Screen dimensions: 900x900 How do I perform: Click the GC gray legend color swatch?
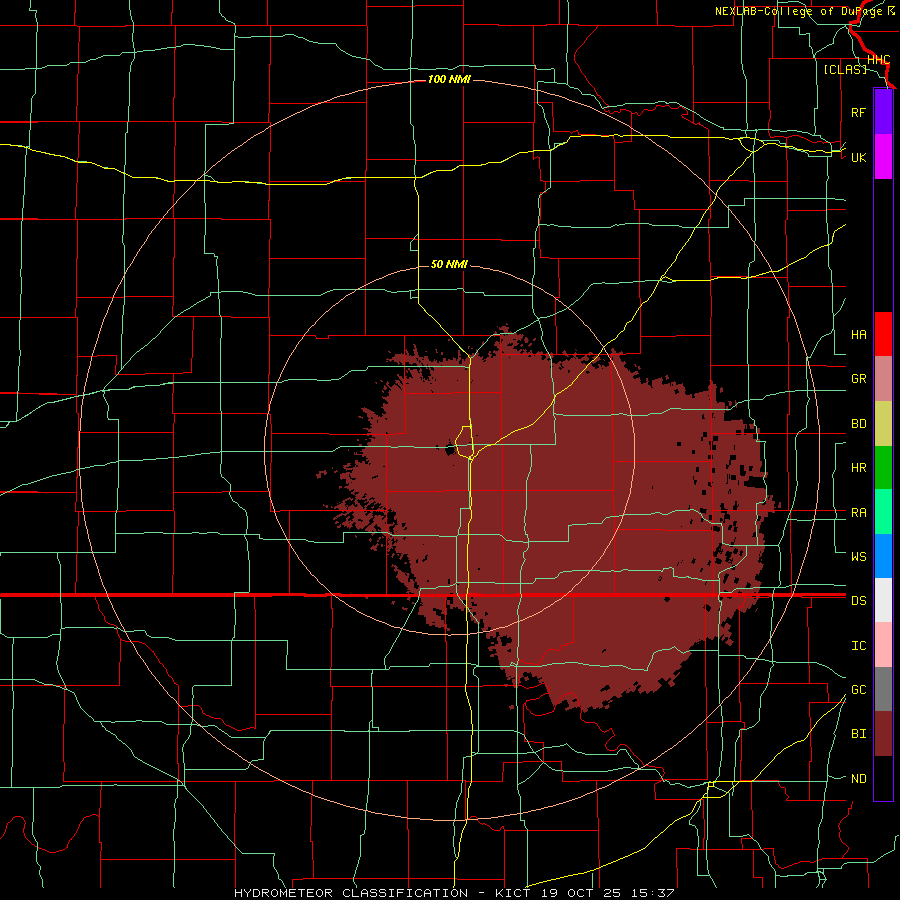point(883,689)
